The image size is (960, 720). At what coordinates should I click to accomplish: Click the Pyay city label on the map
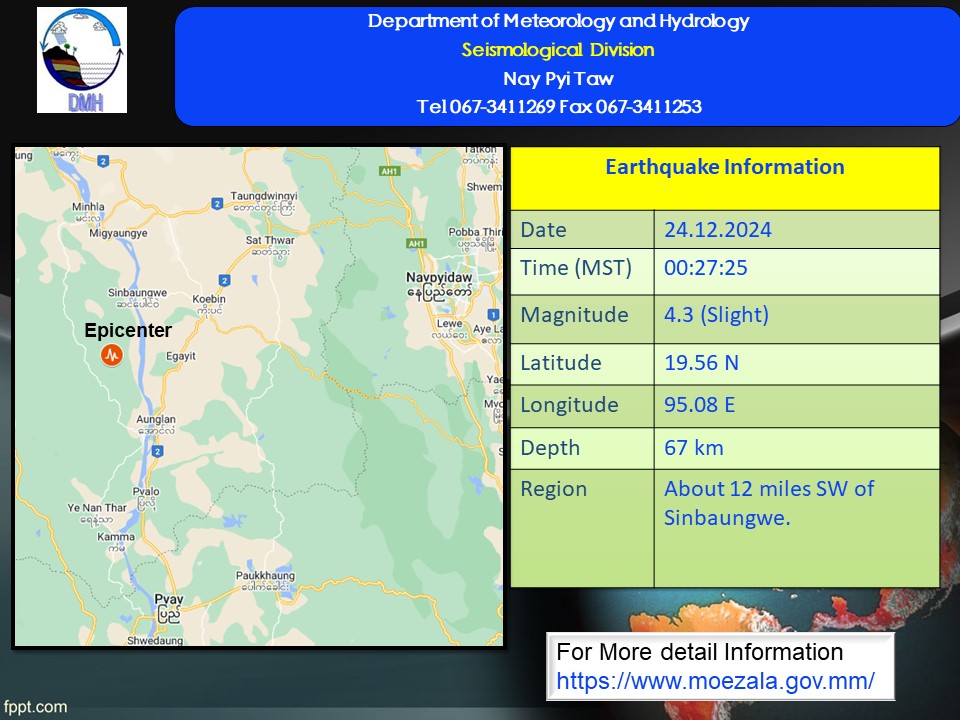coord(168,602)
